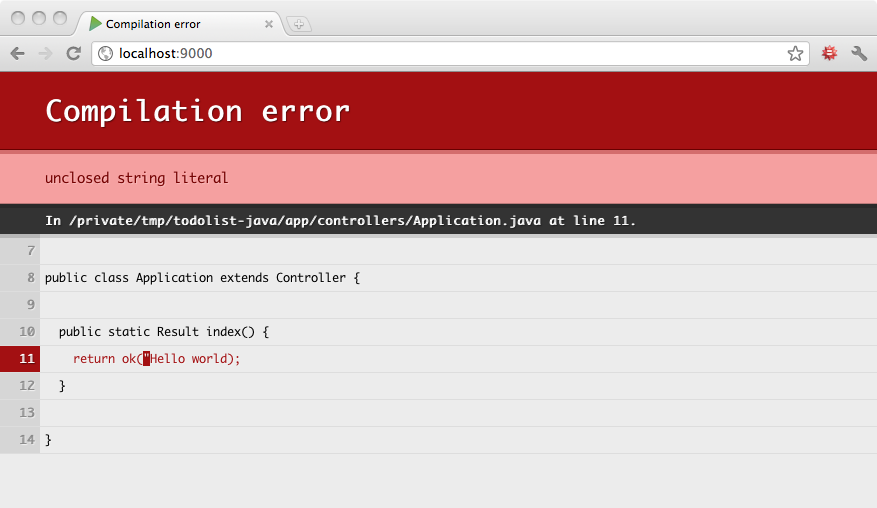Click the 'public class Application' code line
Screen dimensions: 877x508
pyautogui.click(x=202, y=277)
